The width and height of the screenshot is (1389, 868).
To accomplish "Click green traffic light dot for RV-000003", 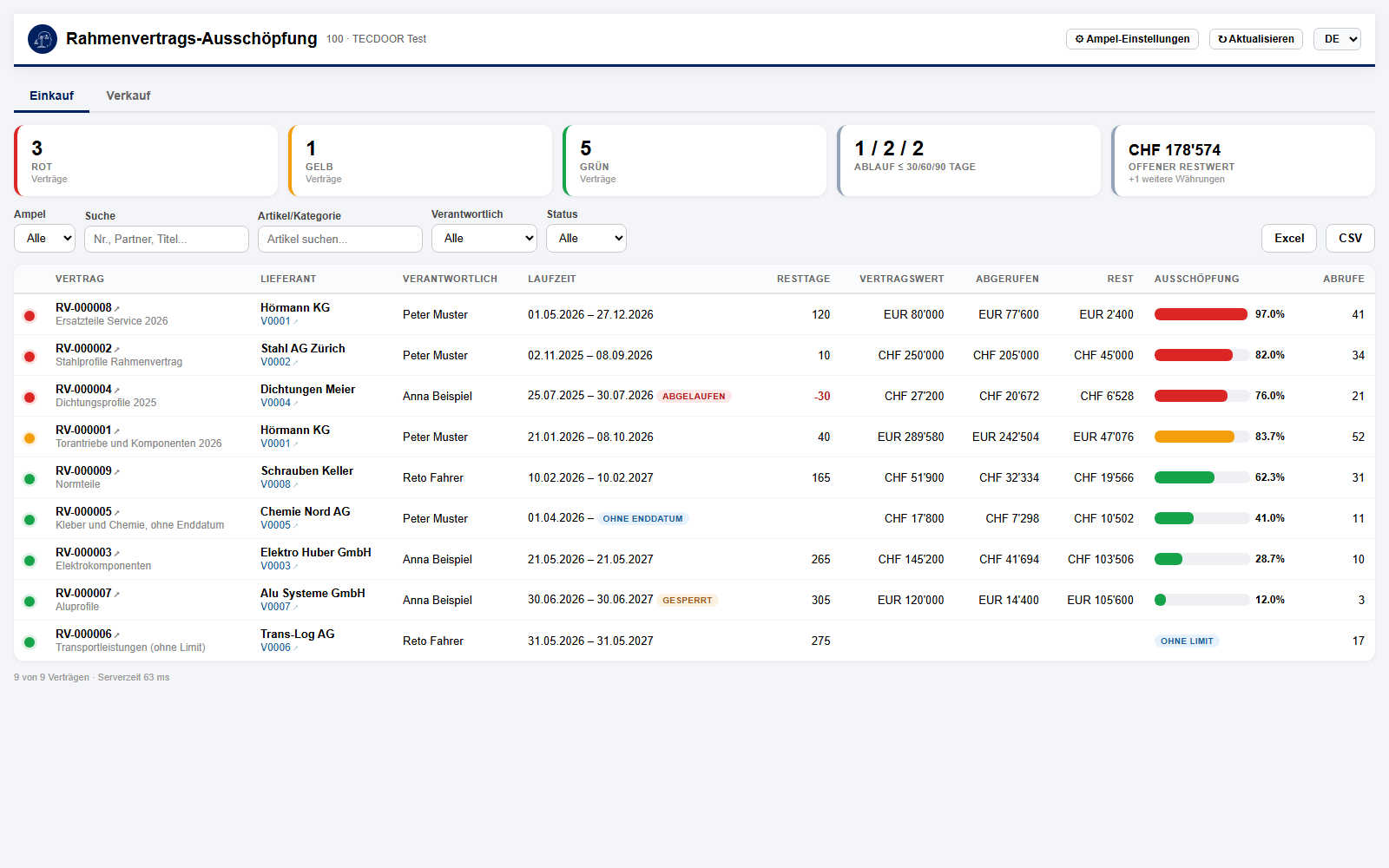I will (30, 561).
